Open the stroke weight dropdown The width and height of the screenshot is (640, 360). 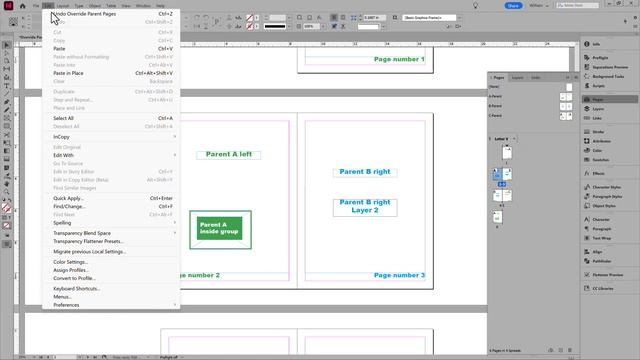click(289, 18)
